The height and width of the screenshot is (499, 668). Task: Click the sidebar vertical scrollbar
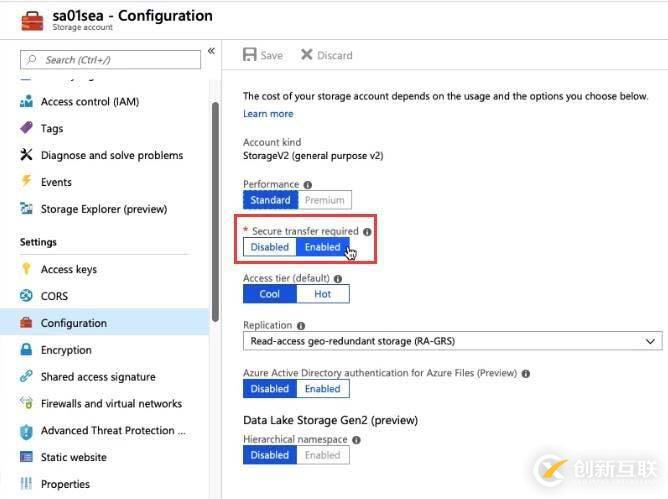click(x=215, y=200)
